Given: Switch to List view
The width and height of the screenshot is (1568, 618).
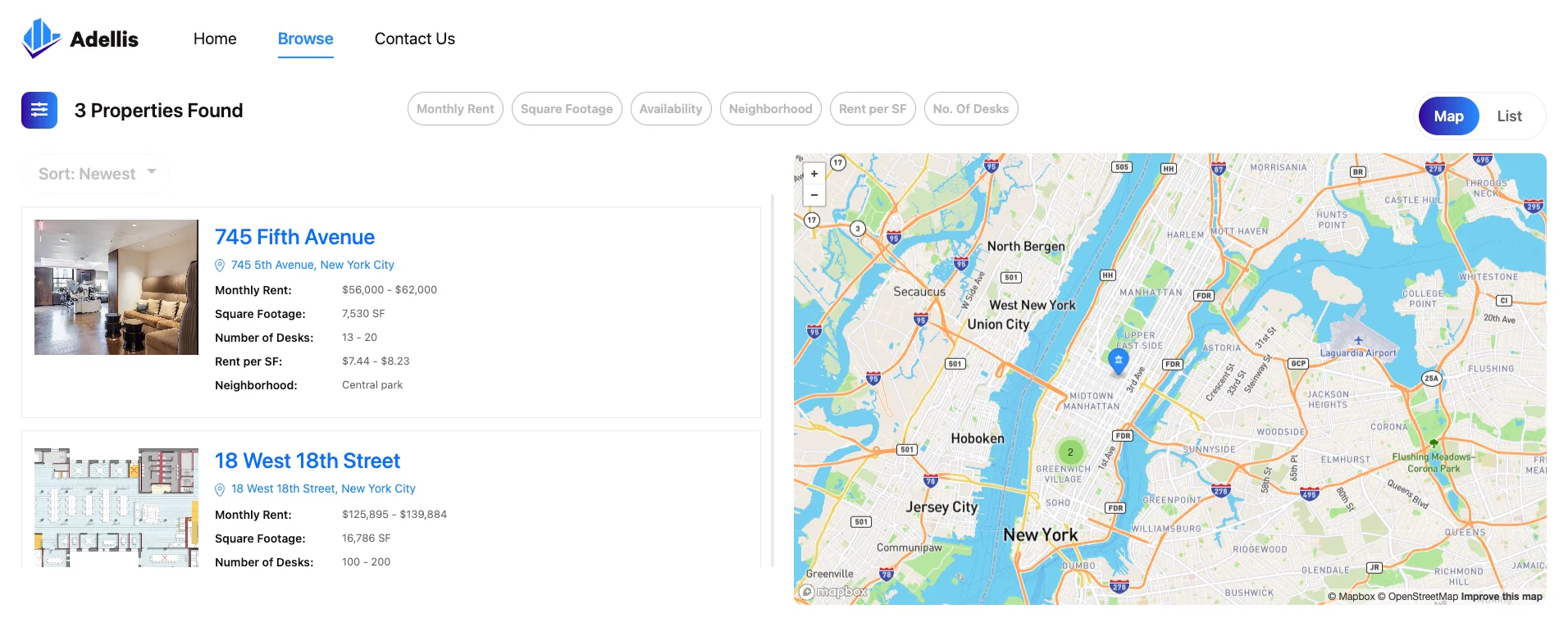Looking at the screenshot, I should (1509, 116).
